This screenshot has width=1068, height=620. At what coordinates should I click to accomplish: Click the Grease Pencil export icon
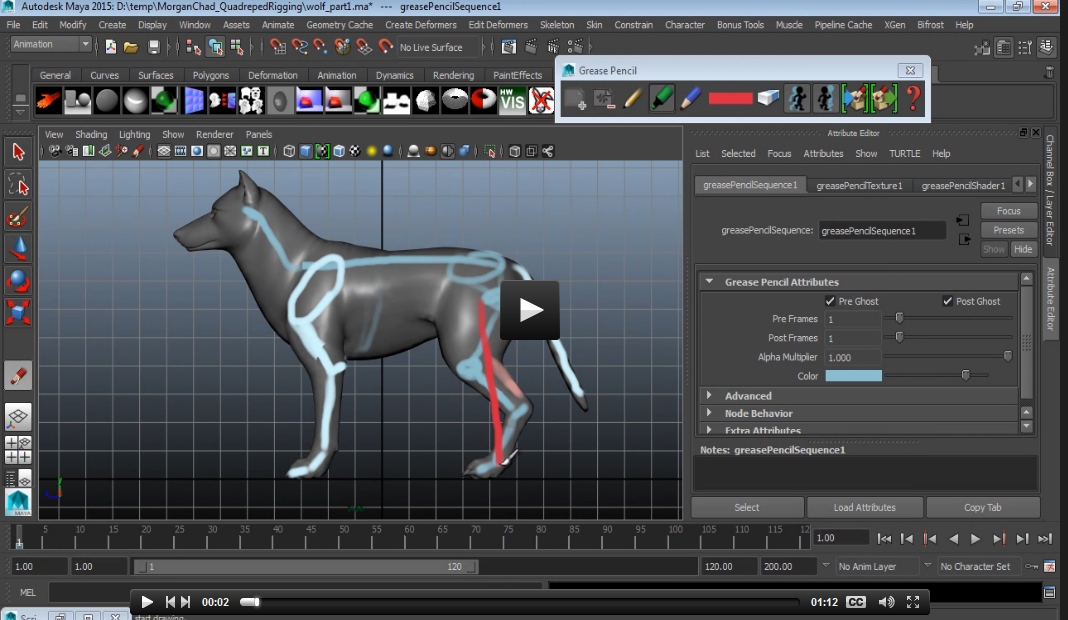(883, 99)
